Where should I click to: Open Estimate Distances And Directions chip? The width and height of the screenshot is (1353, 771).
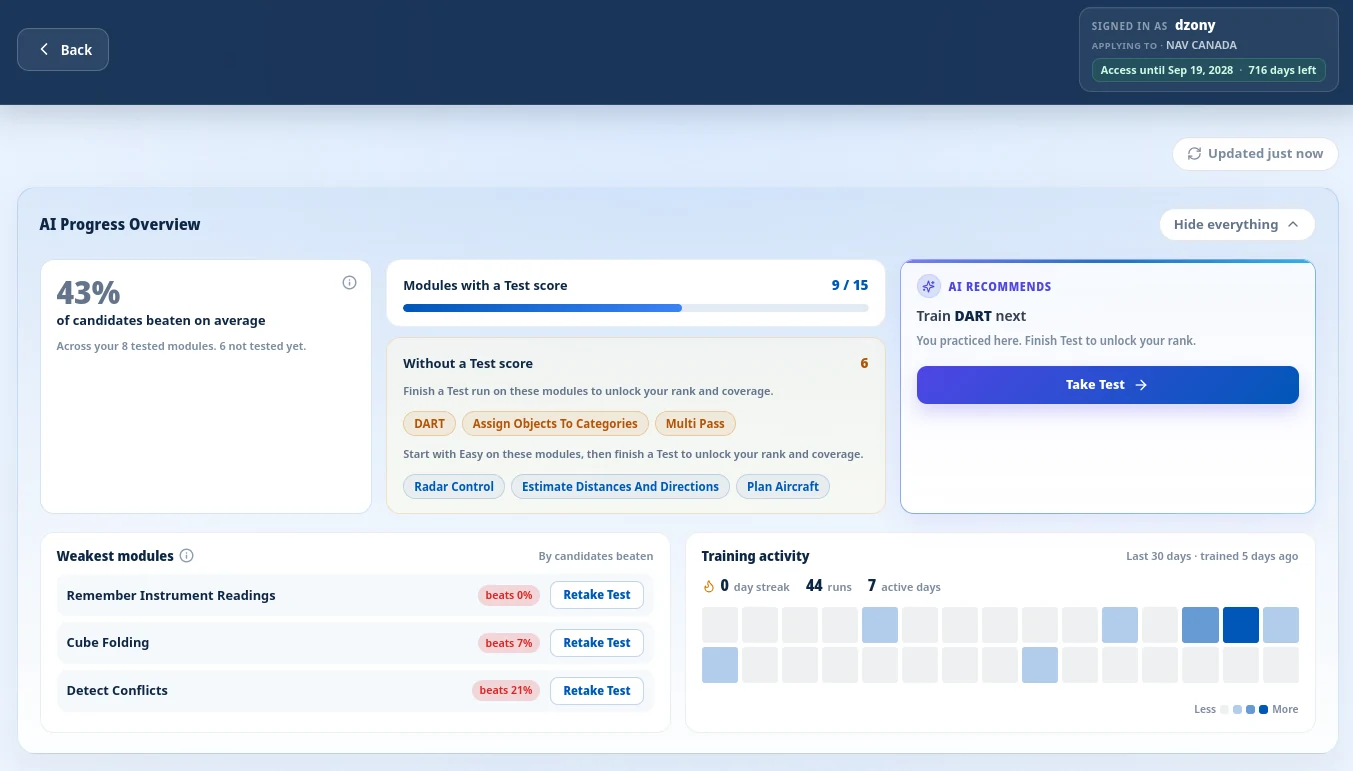[x=620, y=487]
